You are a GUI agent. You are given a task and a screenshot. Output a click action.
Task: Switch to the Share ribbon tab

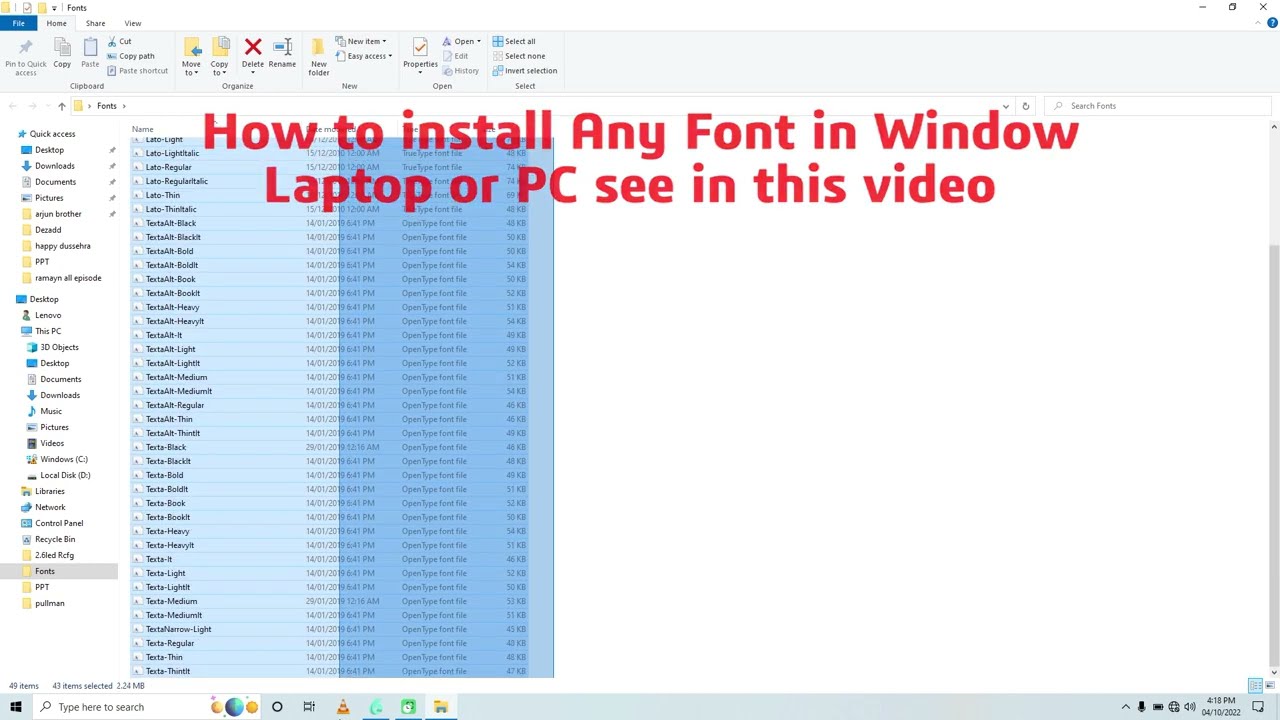(95, 23)
